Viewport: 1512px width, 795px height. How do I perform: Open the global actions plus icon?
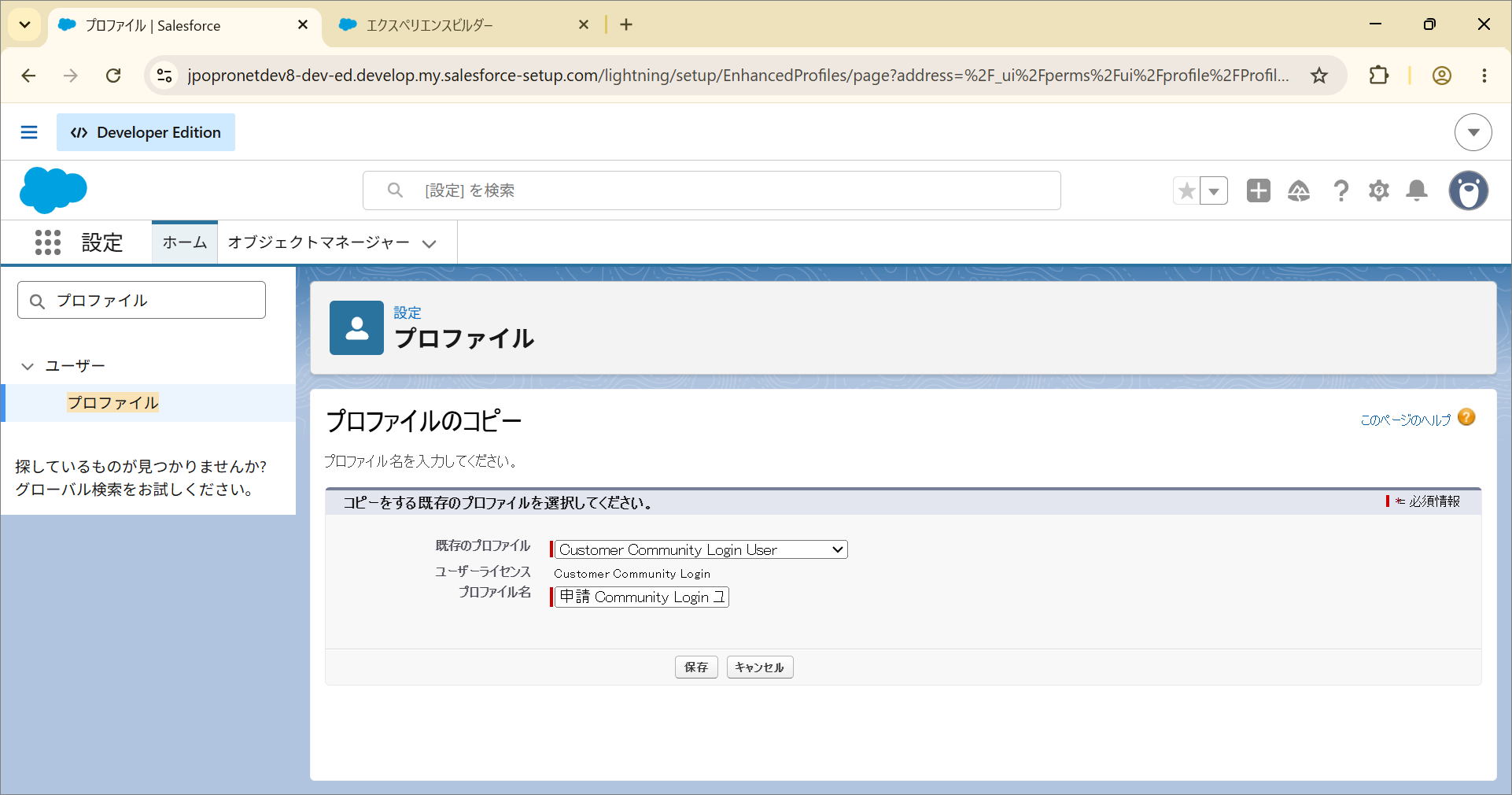pyautogui.click(x=1259, y=190)
